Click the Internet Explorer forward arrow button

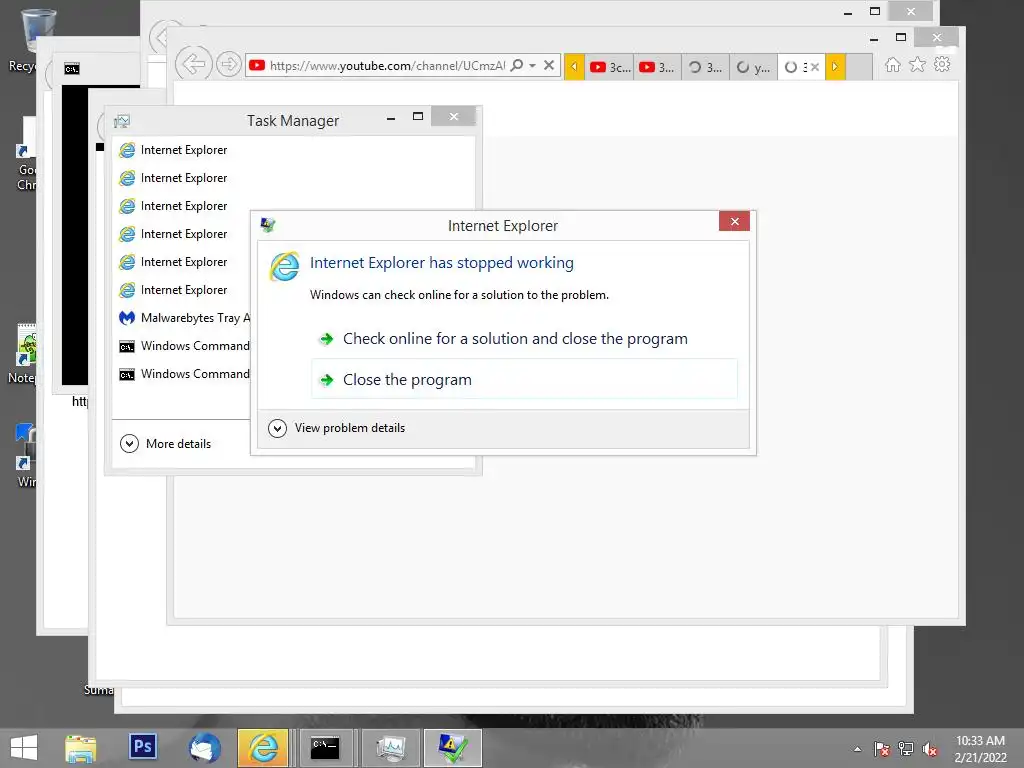tap(229, 64)
